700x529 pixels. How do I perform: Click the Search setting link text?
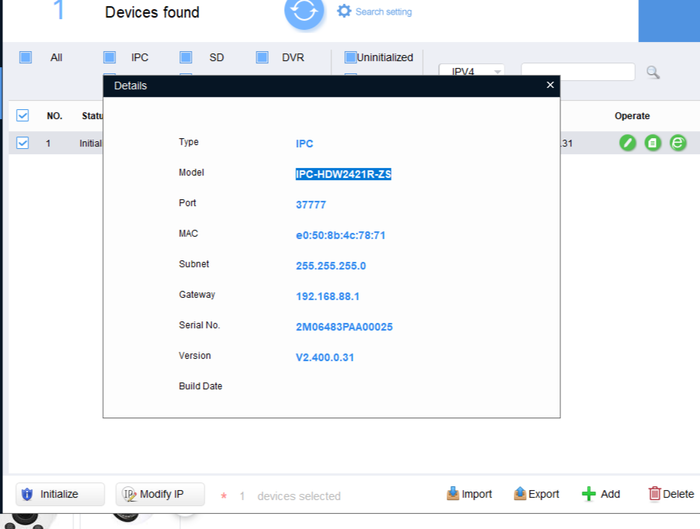tap(383, 12)
